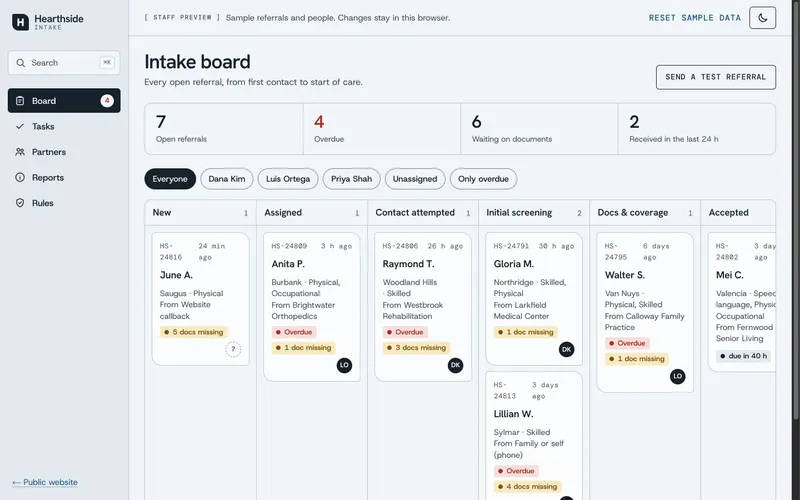Open the Walter S. referral card
800x500 pixels.
coord(645,312)
